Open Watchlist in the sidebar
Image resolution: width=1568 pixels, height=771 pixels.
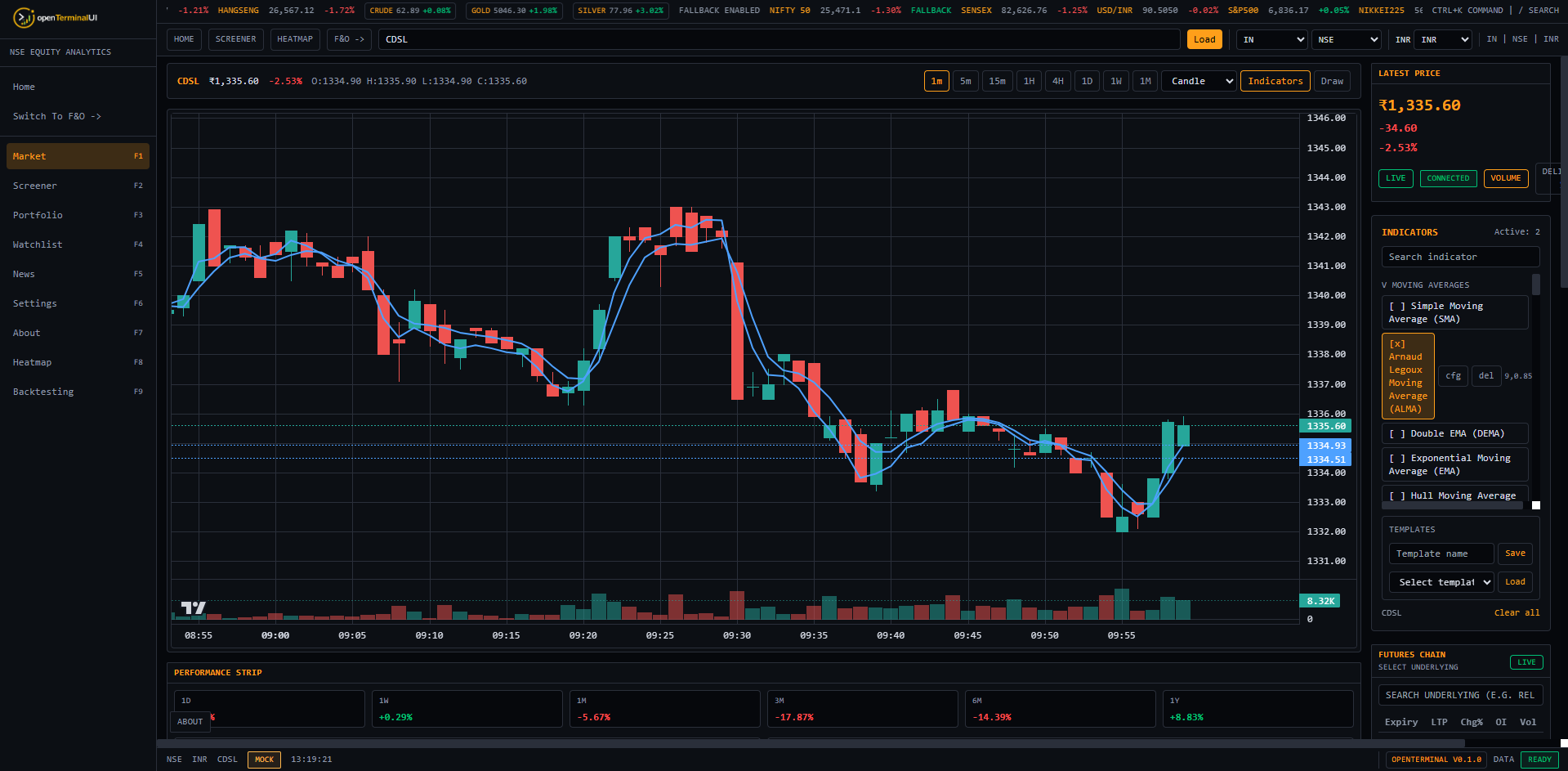click(x=78, y=244)
